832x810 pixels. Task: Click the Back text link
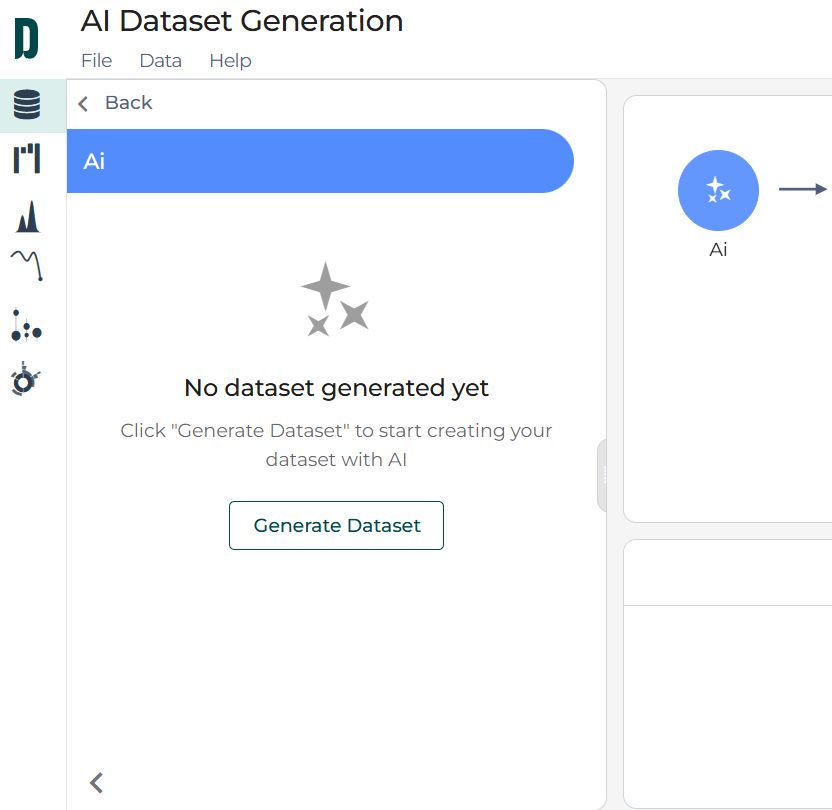coord(128,103)
